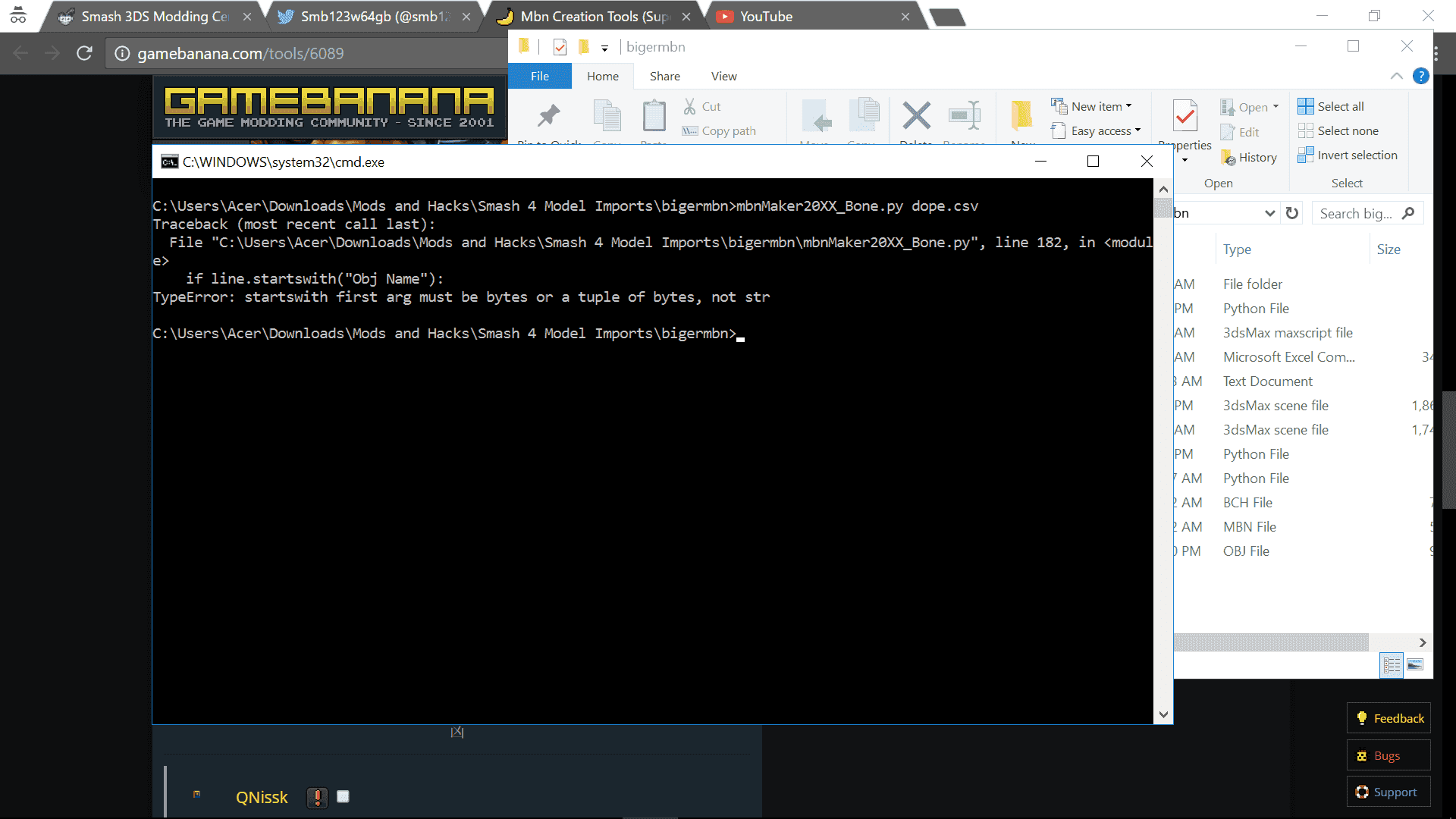Click cmd window scroll up arrow
The height and width of the screenshot is (819, 1456).
click(x=1163, y=189)
